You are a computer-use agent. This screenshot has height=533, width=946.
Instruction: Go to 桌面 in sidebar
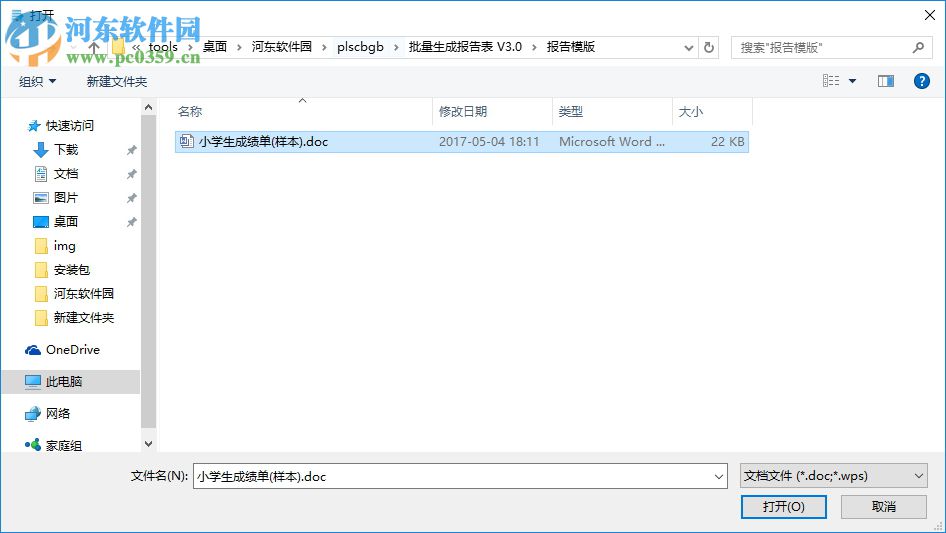(x=66, y=222)
